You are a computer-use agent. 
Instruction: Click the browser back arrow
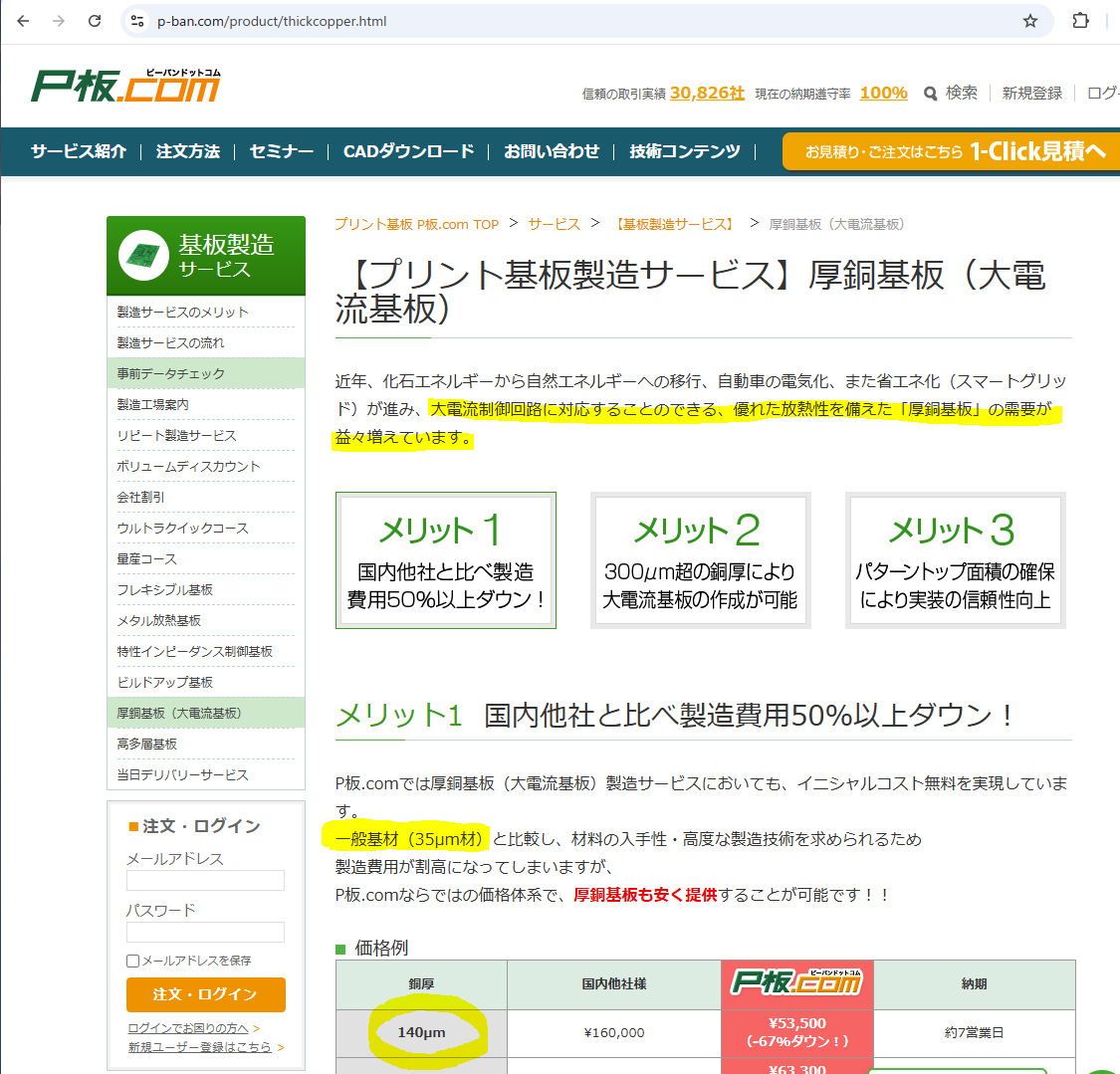tap(24, 21)
